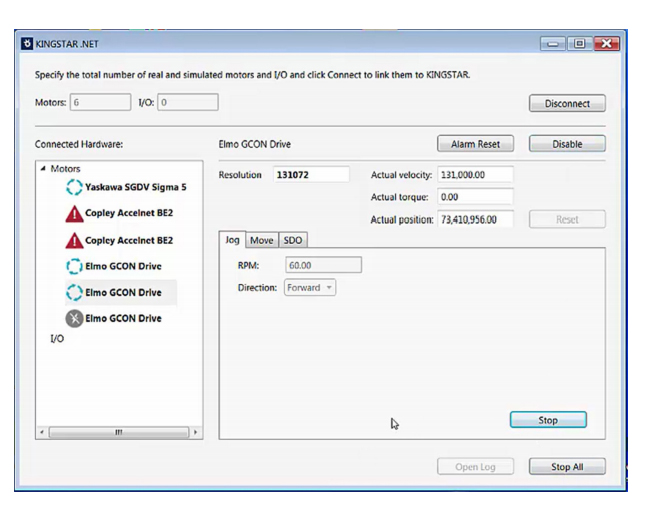Click the scrollbar right arrow in hardware list

(195, 432)
